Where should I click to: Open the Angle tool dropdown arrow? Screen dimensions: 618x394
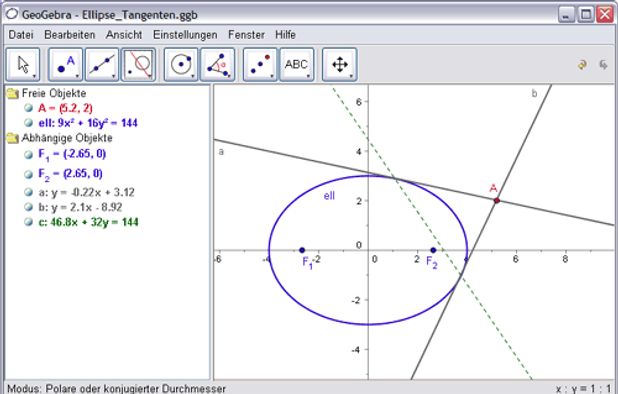click(229, 76)
